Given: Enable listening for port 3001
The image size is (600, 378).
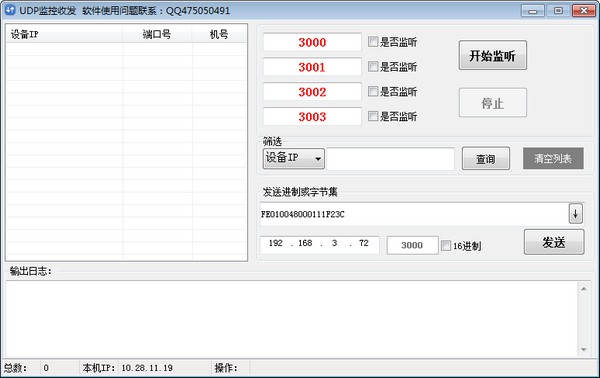Looking at the screenshot, I should click(373, 67).
